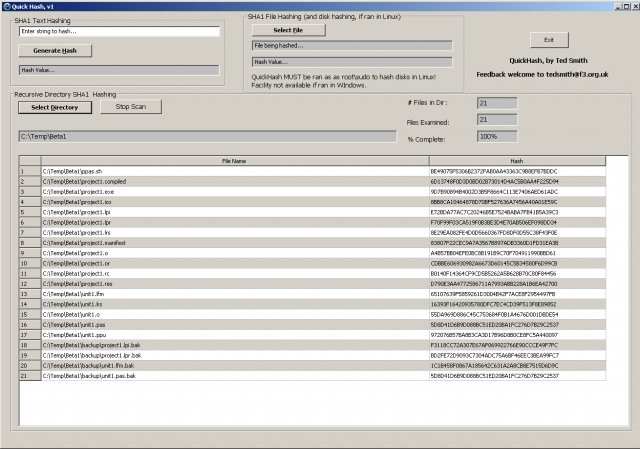Select the unit1.ppu file name cell
This screenshot has width=640, height=449.
tap(235, 335)
